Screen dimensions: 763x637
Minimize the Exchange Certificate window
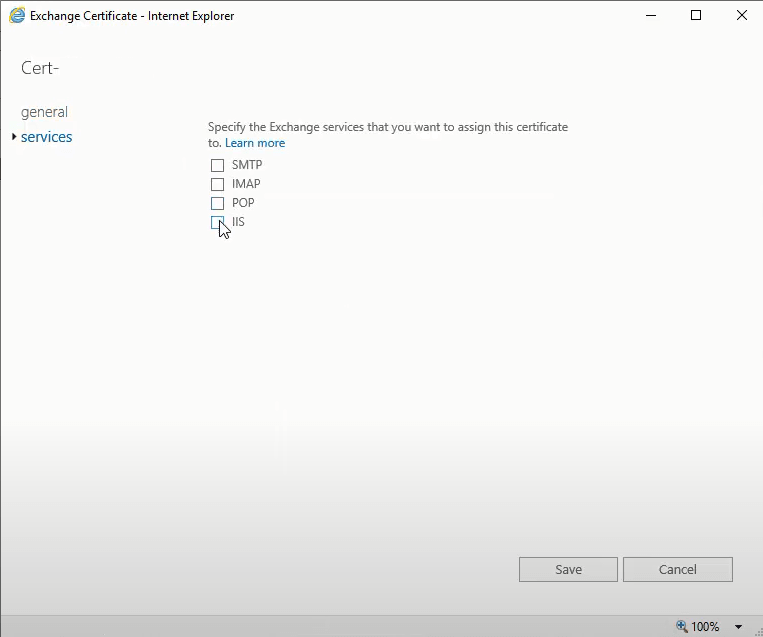[x=650, y=15]
